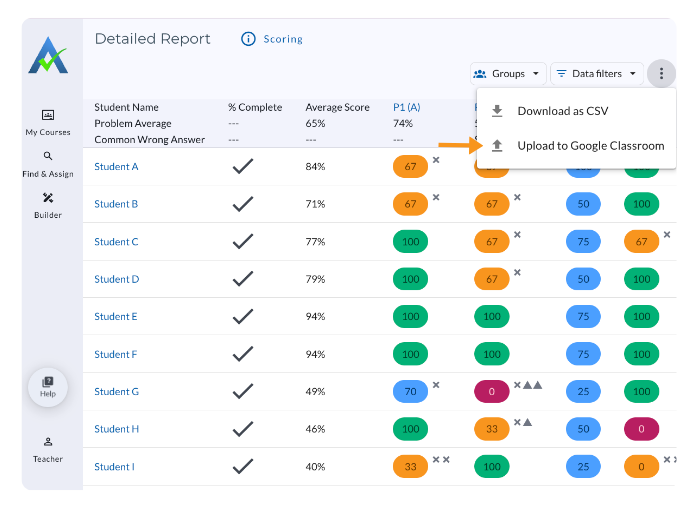The image size is (698, 508).
Task: Select Download as CSV
Action: point(562,111)
